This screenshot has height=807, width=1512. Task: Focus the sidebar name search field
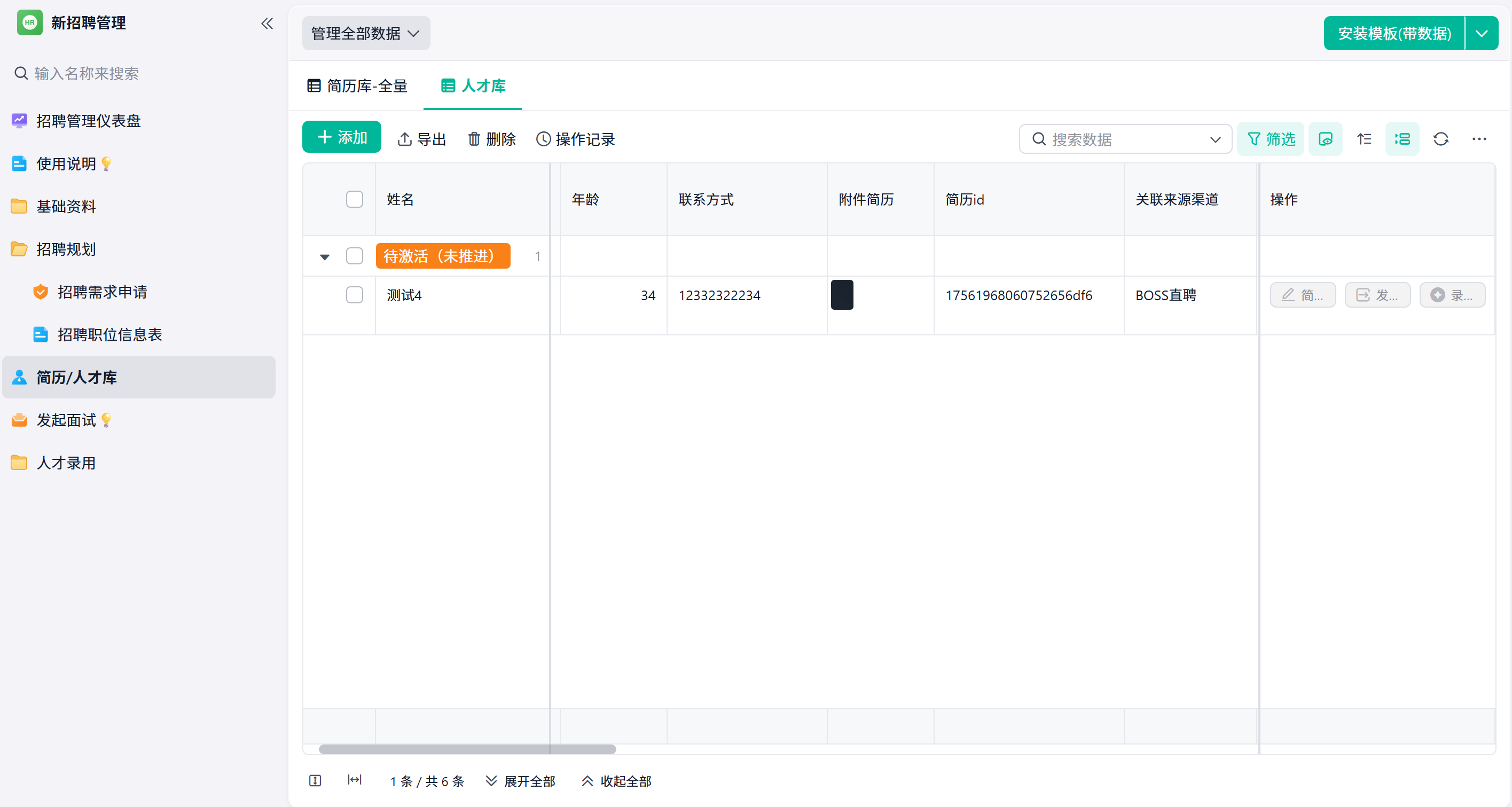(138, 73)
